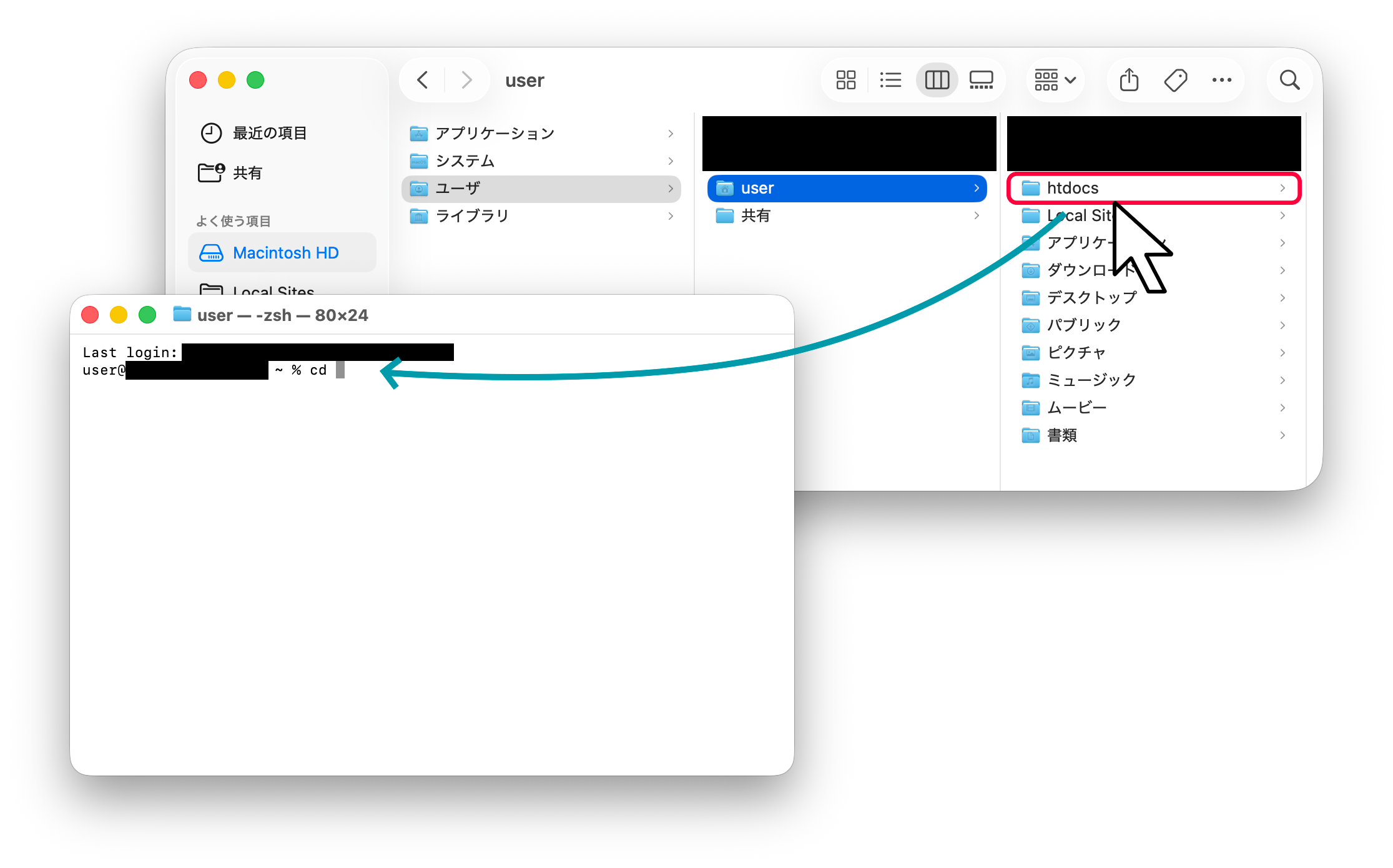The image size is (1393, 868).
Task: Open the more actions ellipsis menu
Action: coord(1221,80)
